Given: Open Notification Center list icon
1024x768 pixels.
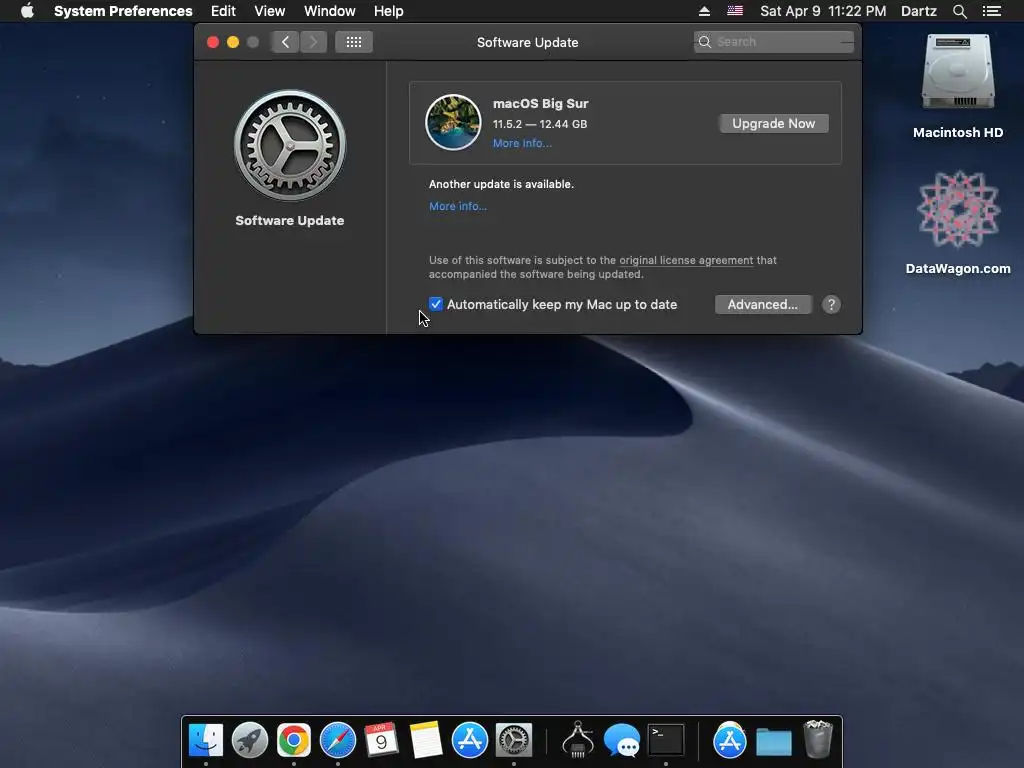Looking at the screenshot, I should point(991,11).
